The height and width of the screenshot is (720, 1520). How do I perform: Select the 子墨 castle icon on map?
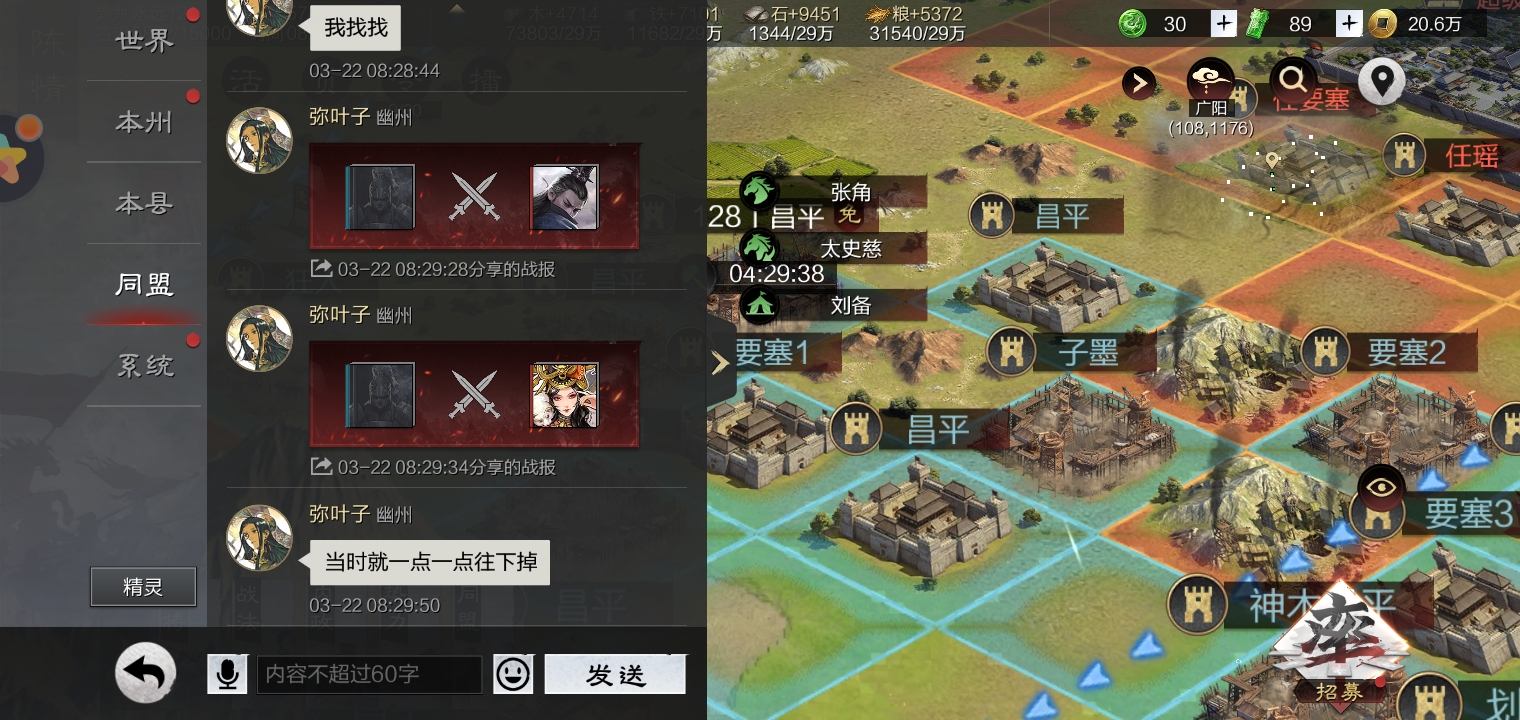tap(1012, 352)
